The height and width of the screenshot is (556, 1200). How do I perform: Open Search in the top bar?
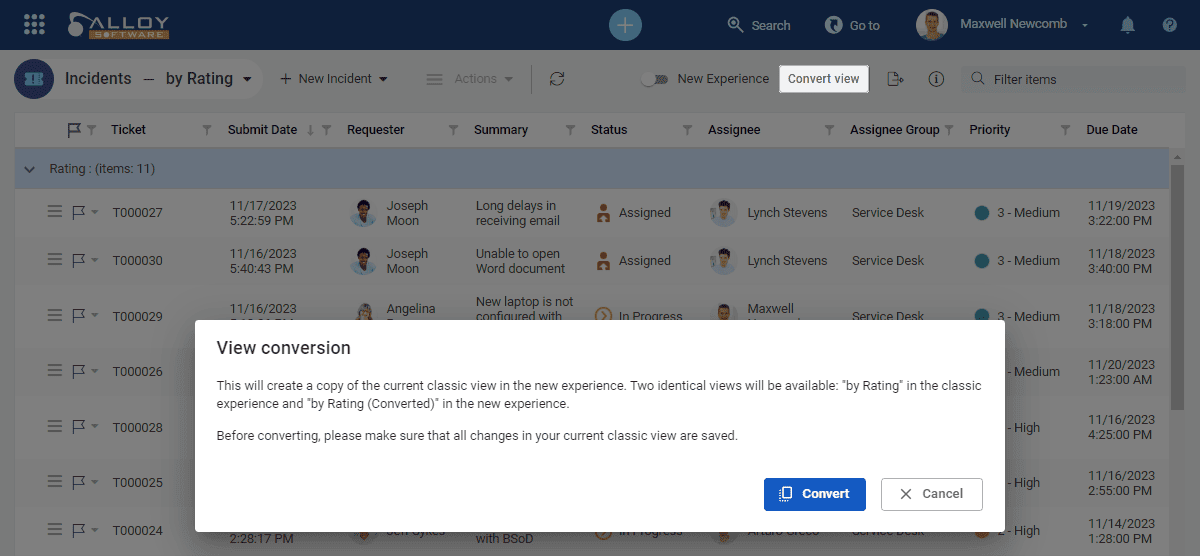click(x=759, y=25)
